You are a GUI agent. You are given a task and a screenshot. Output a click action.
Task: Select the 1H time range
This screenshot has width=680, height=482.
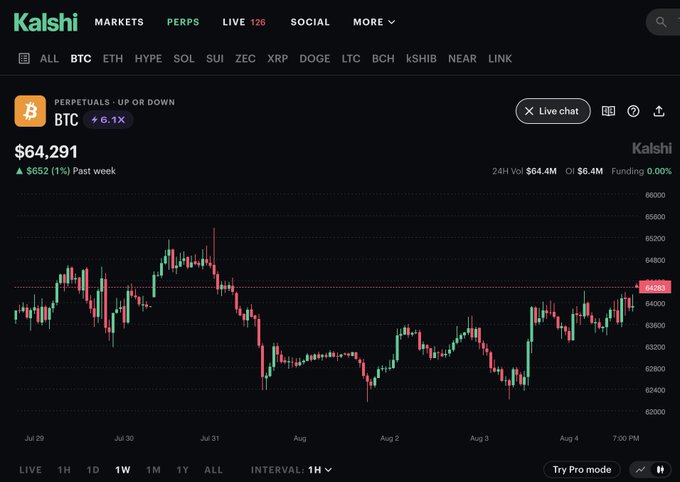(x=64, y=470)
